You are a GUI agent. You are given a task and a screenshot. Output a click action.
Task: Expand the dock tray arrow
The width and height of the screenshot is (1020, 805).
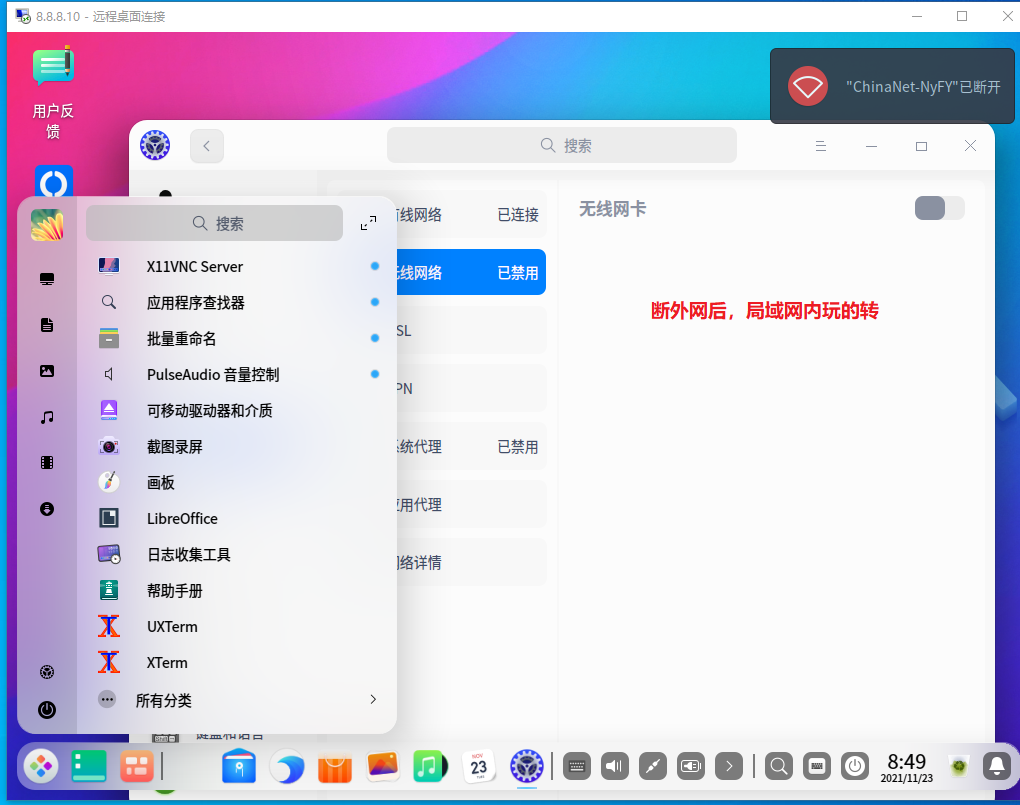729,767
